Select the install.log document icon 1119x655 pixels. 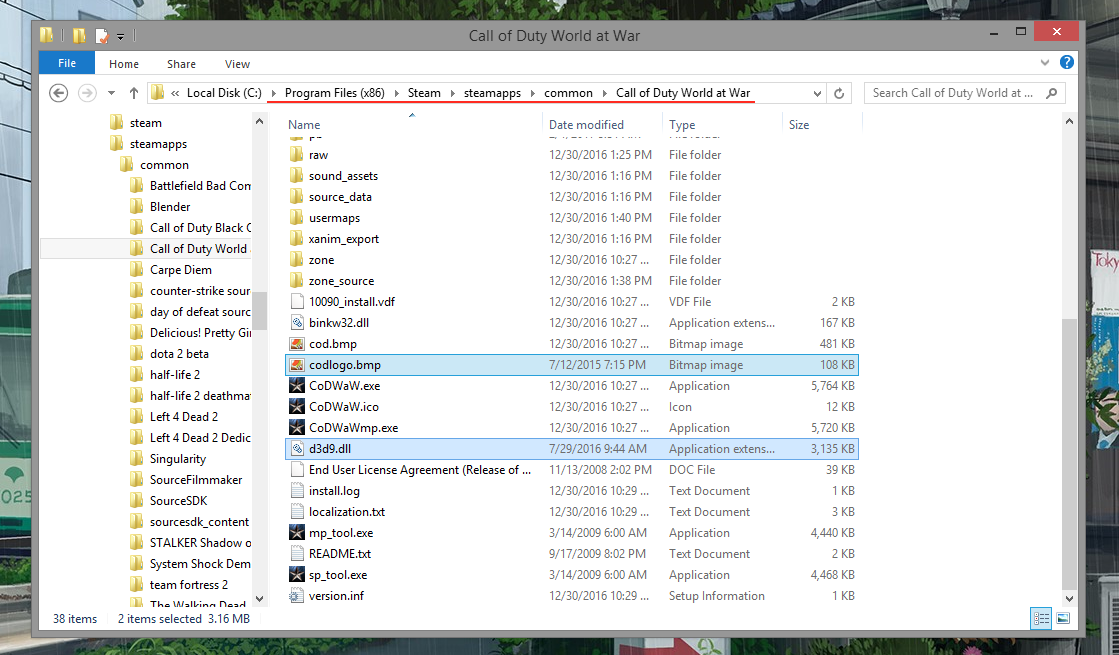[x=297, y=491]
